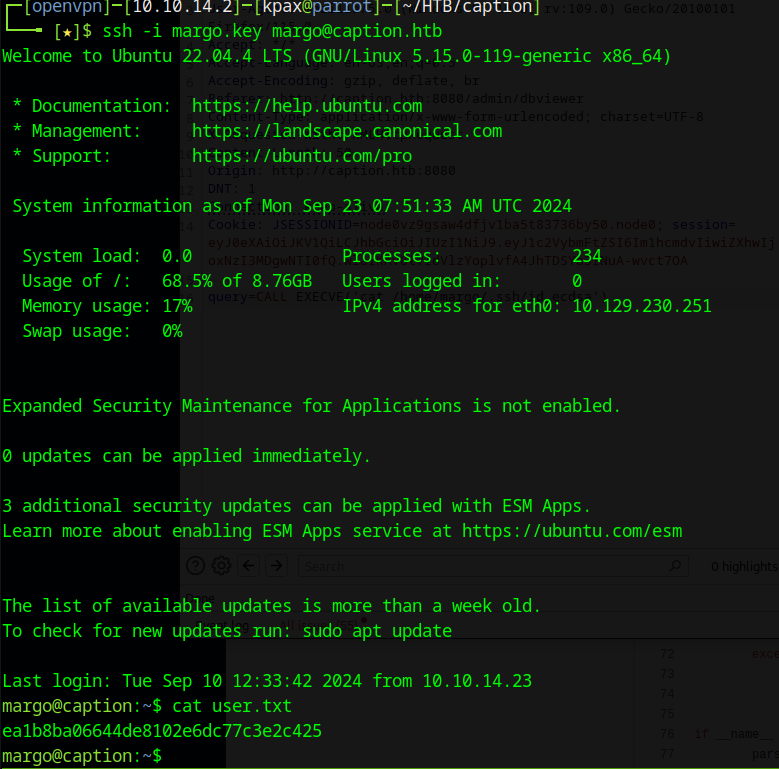The image size is (779, 769).
Task: Open the settings gear icon
Action: [221, 566]
